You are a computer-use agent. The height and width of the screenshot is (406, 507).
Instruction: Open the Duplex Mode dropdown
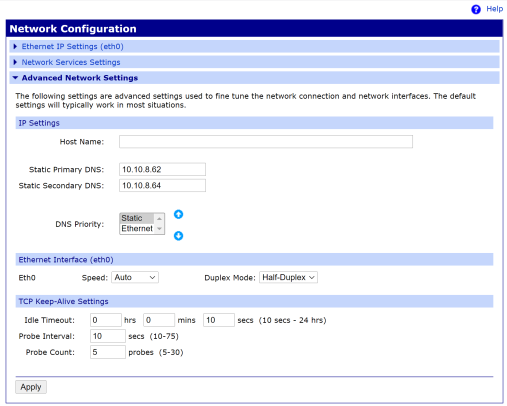click(x=288, y=277)
